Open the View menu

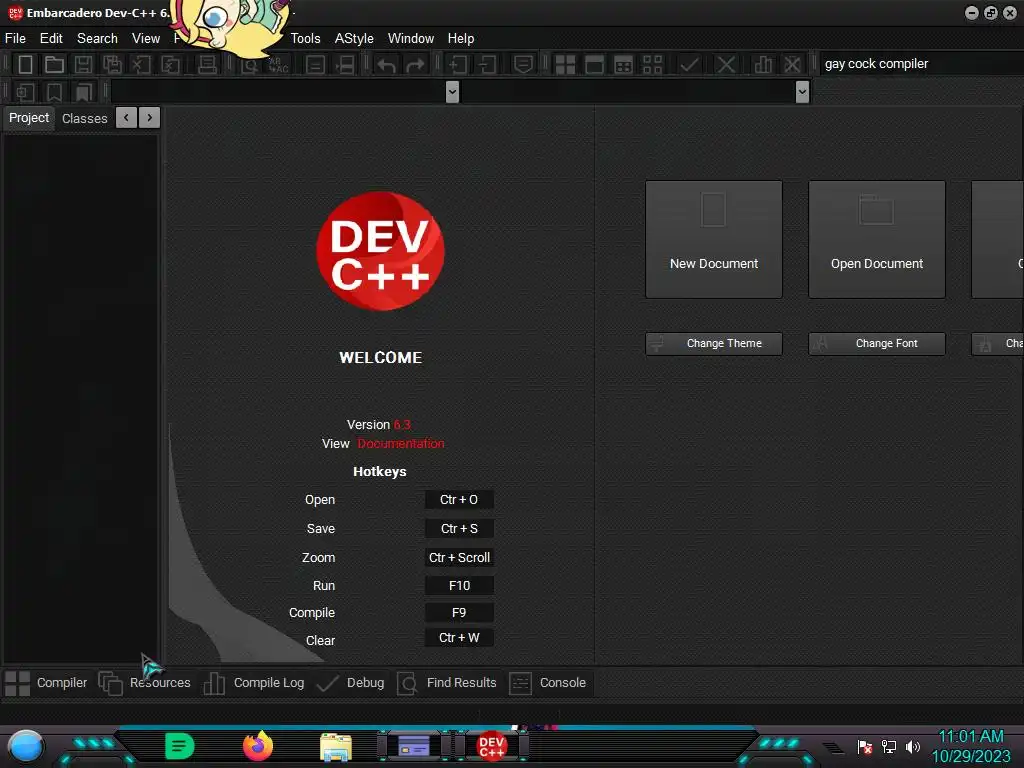[146, 39]
